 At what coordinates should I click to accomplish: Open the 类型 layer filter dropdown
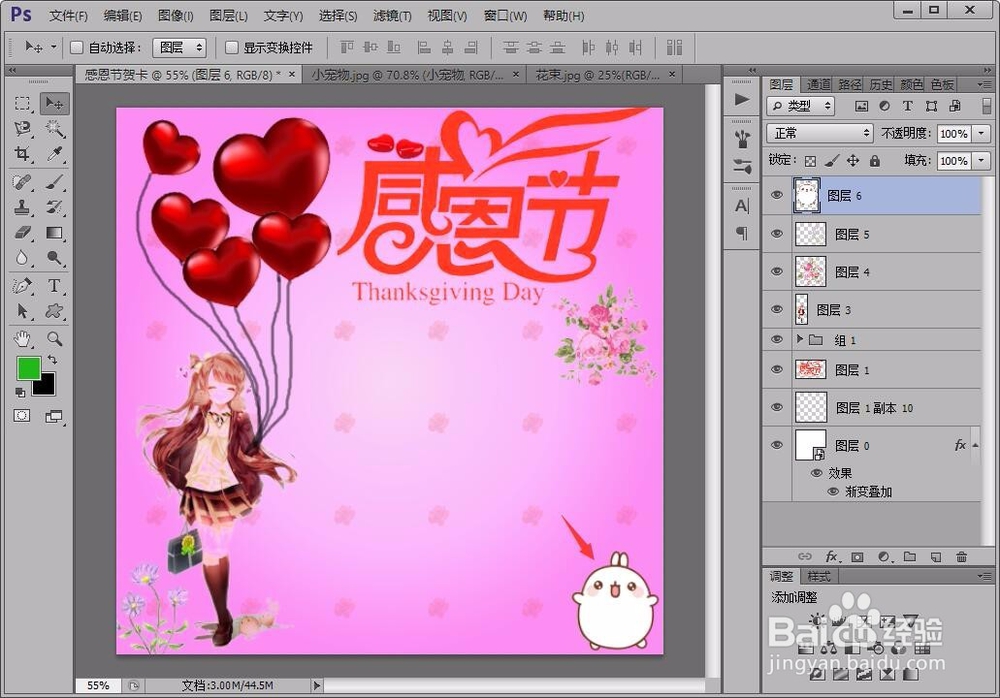800,105
